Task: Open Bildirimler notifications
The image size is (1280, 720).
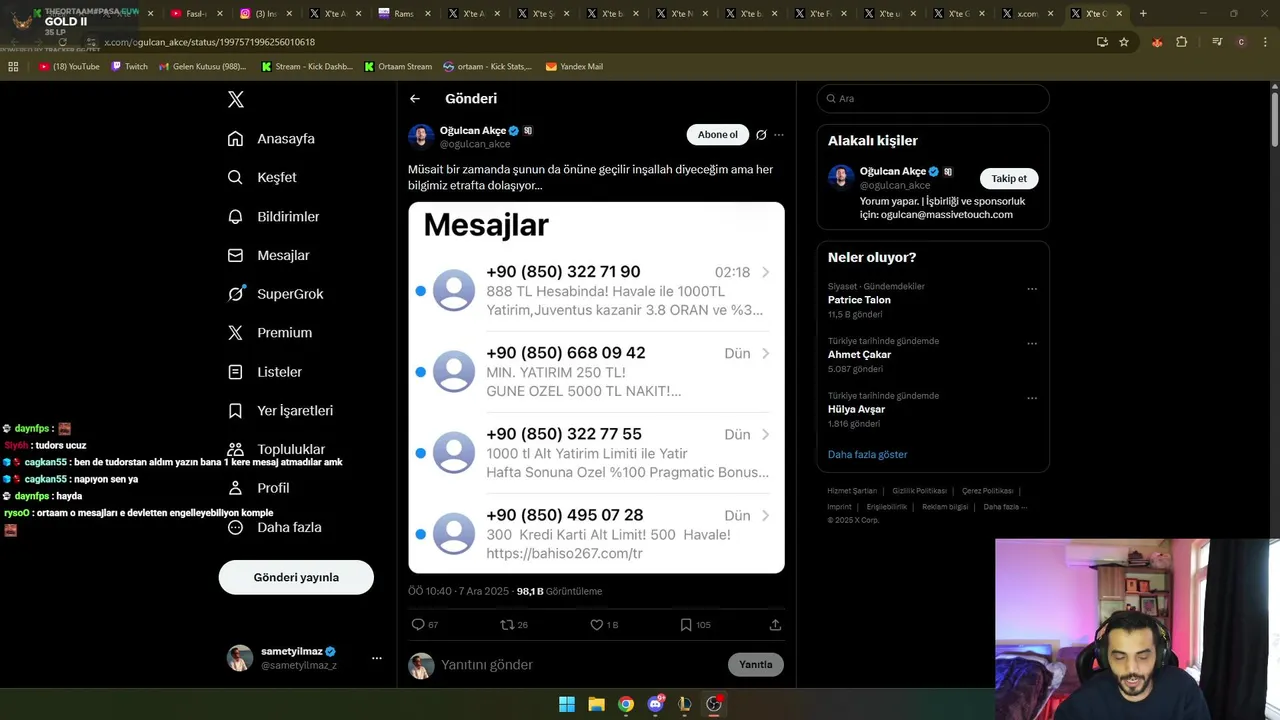Action: tap(273, 216)
